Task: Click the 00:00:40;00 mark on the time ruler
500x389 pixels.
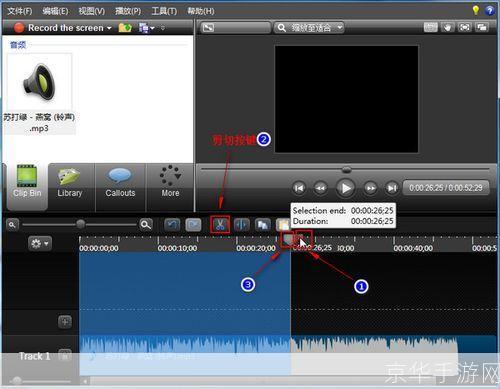Action: tap(413, 248)
